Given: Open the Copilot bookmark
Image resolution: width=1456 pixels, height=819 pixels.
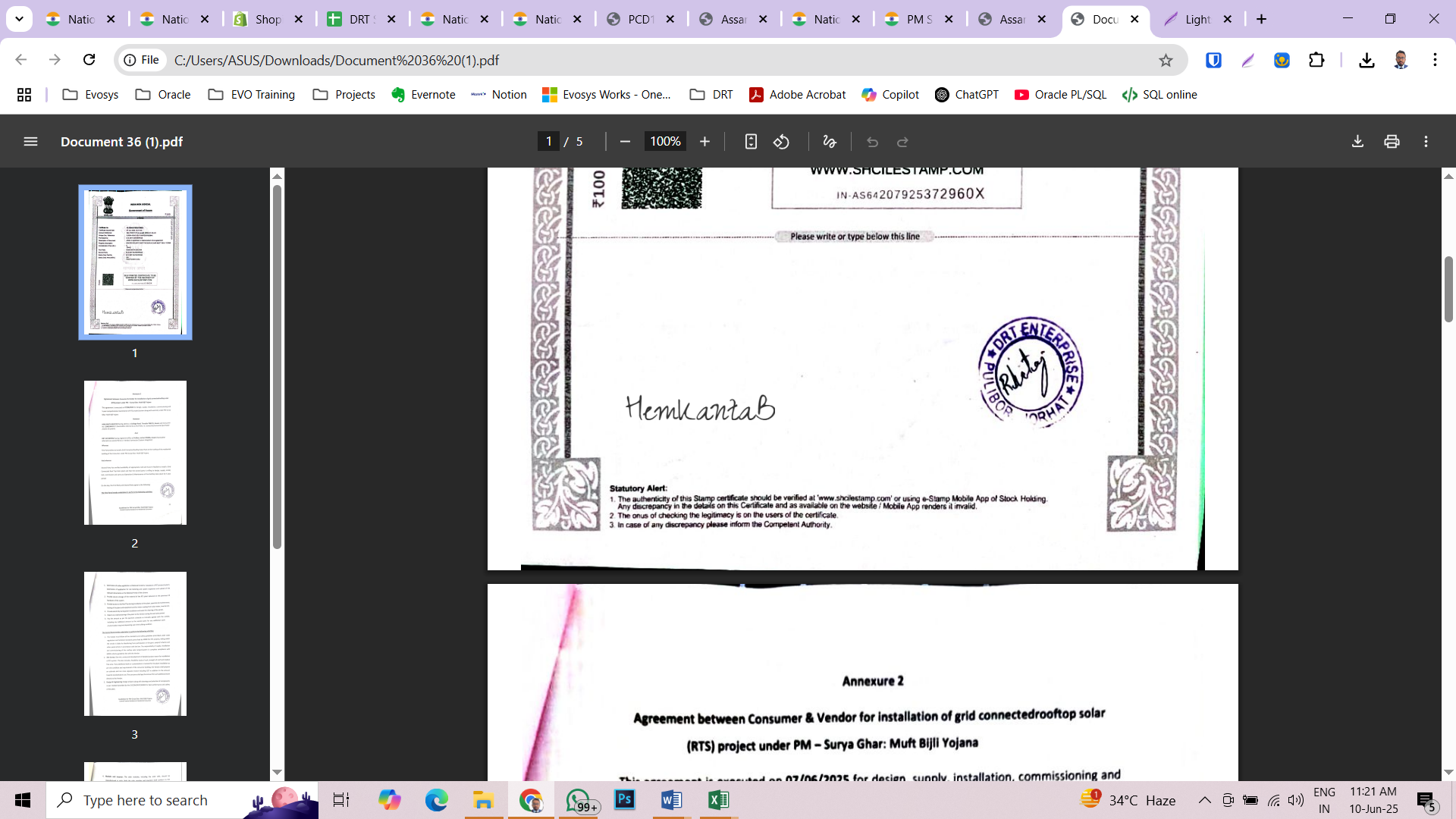Looking at the screenshot, I should pyautogui.click(x=890, y=95).
